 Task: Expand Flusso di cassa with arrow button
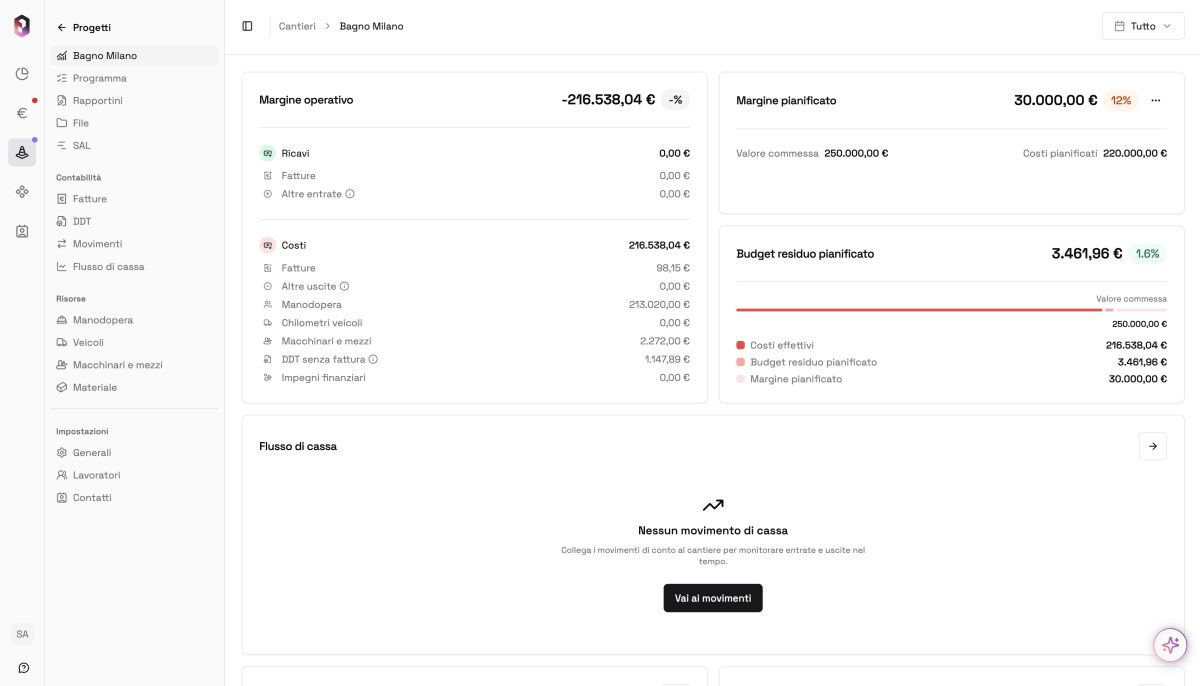1152,446
